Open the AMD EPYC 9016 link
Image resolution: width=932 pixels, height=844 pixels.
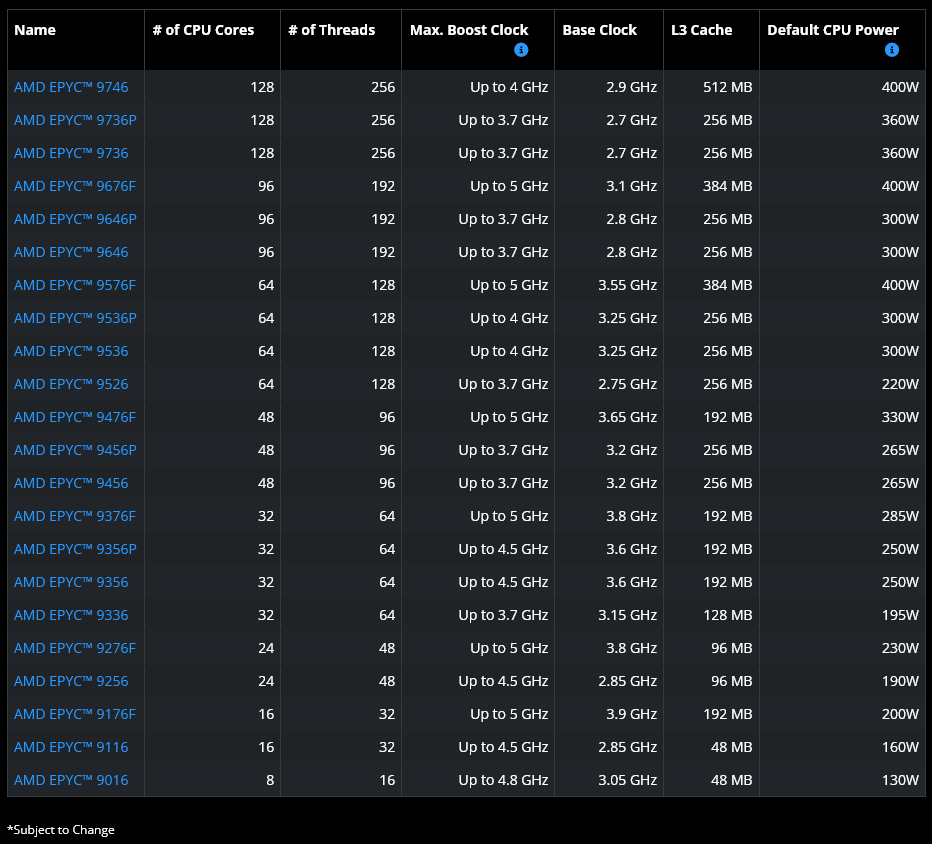[x=71, y=780]
